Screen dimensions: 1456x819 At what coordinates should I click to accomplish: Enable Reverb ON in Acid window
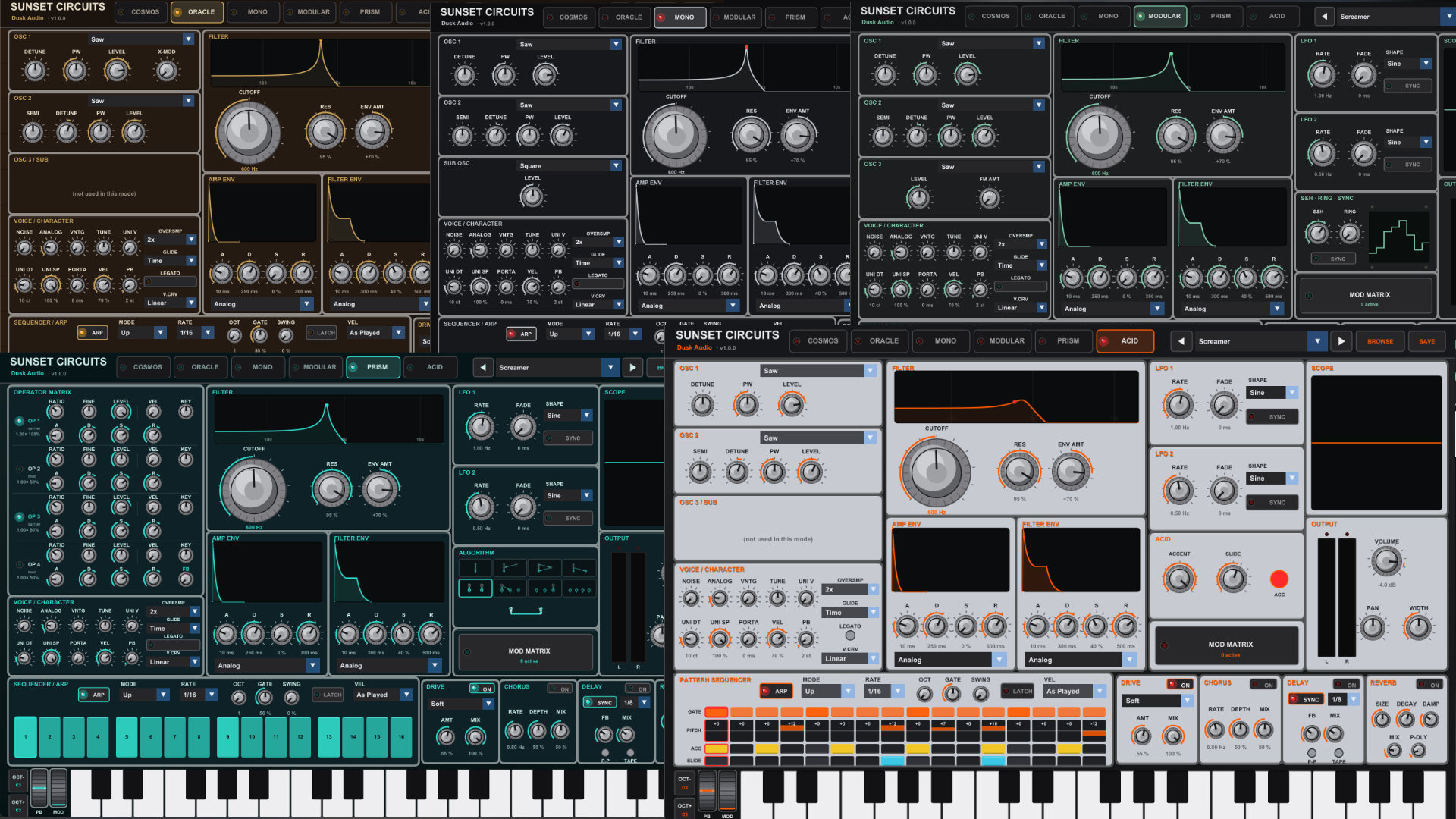pos(1429,685)
